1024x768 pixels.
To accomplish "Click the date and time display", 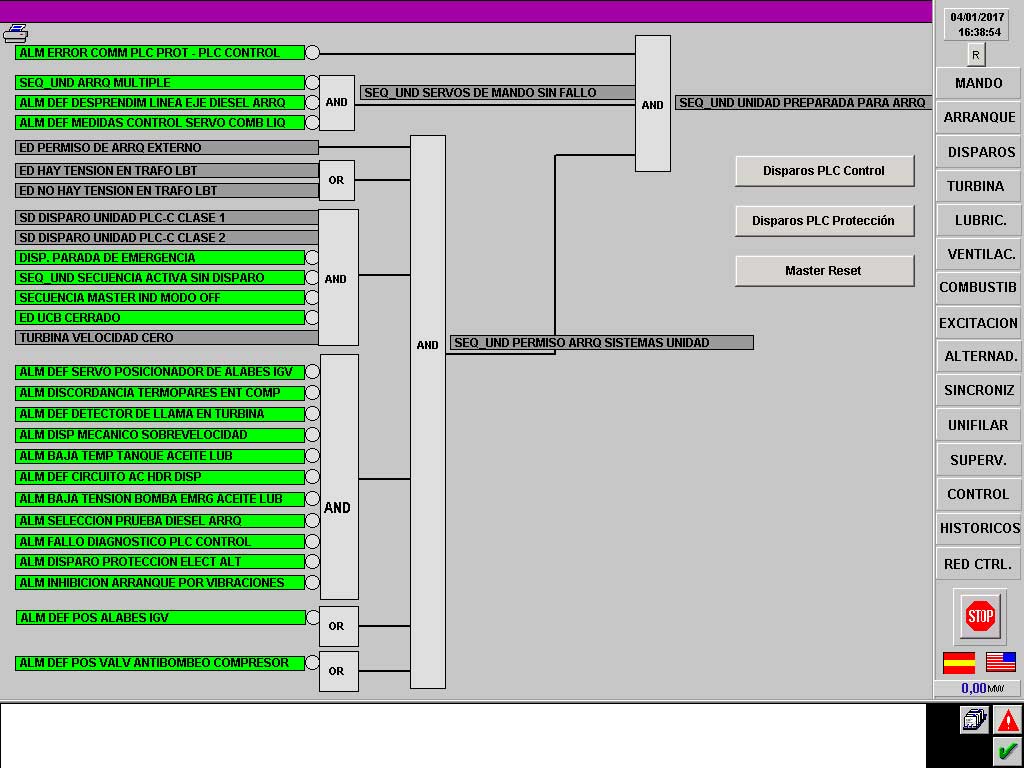I will point(976,25).
